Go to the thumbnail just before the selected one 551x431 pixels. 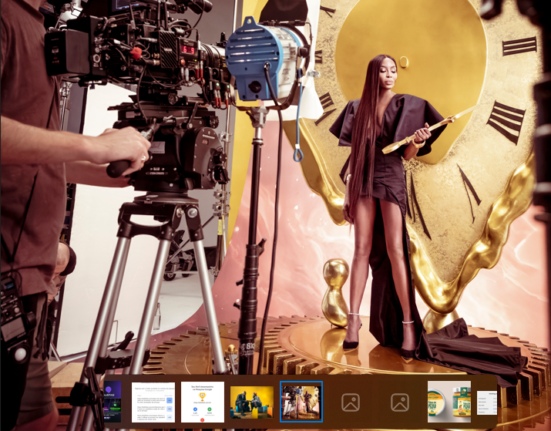[252, 402]
